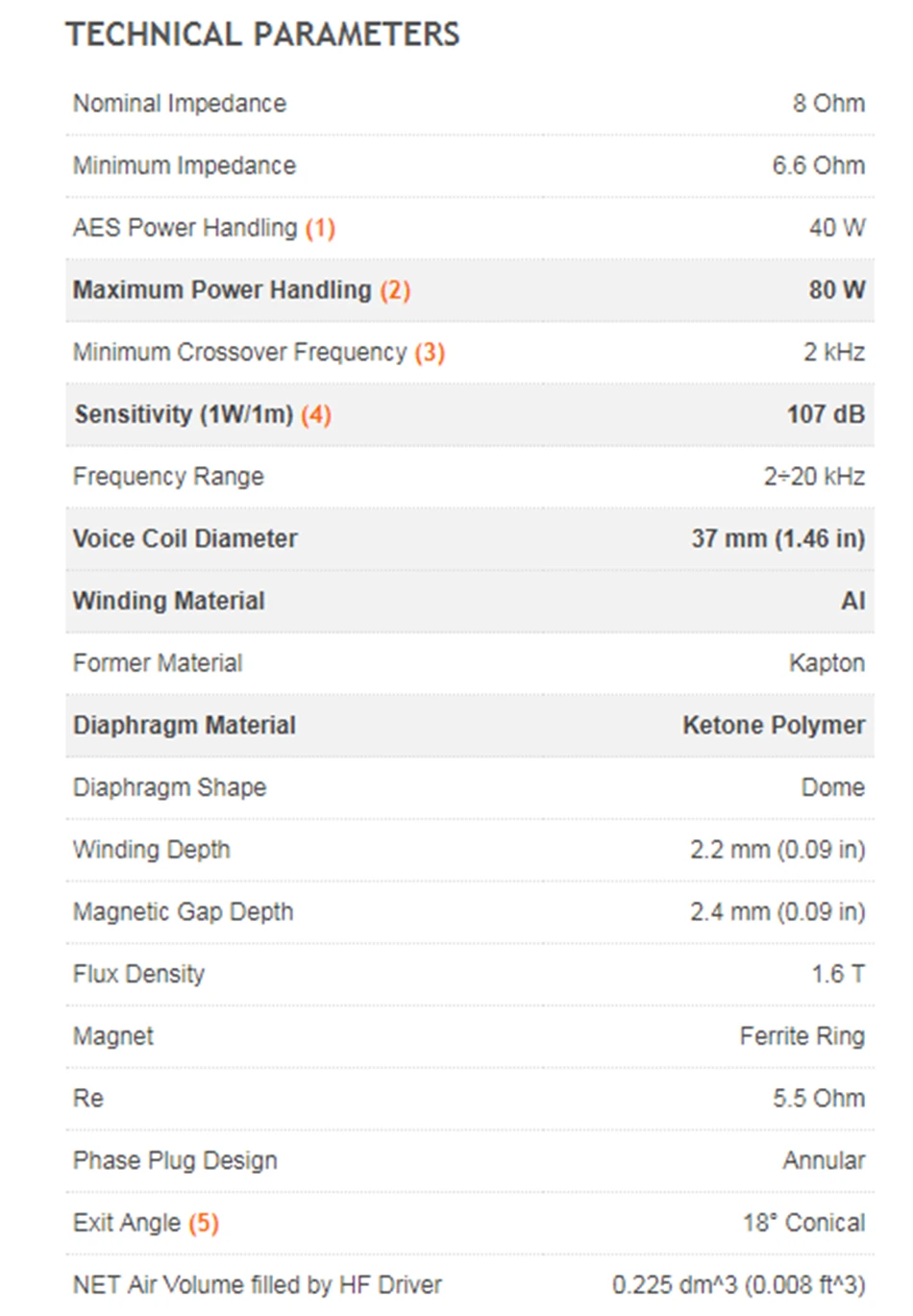Select the Nominal Impedance row label
The height and width of the screenshot is (1316, 913).
(x=180, y=104)
